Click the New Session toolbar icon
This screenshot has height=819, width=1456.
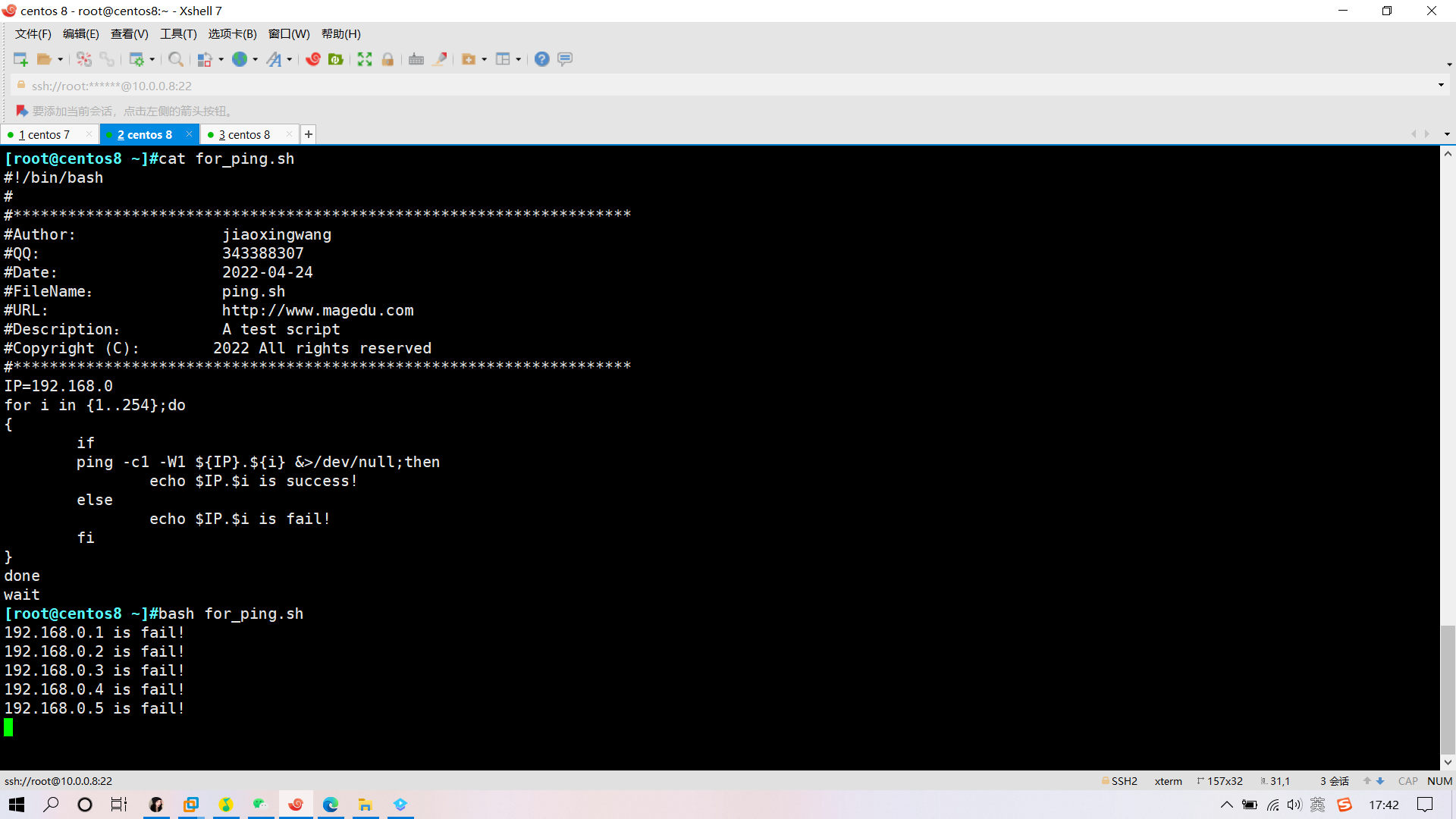click(x=20, y=59)
